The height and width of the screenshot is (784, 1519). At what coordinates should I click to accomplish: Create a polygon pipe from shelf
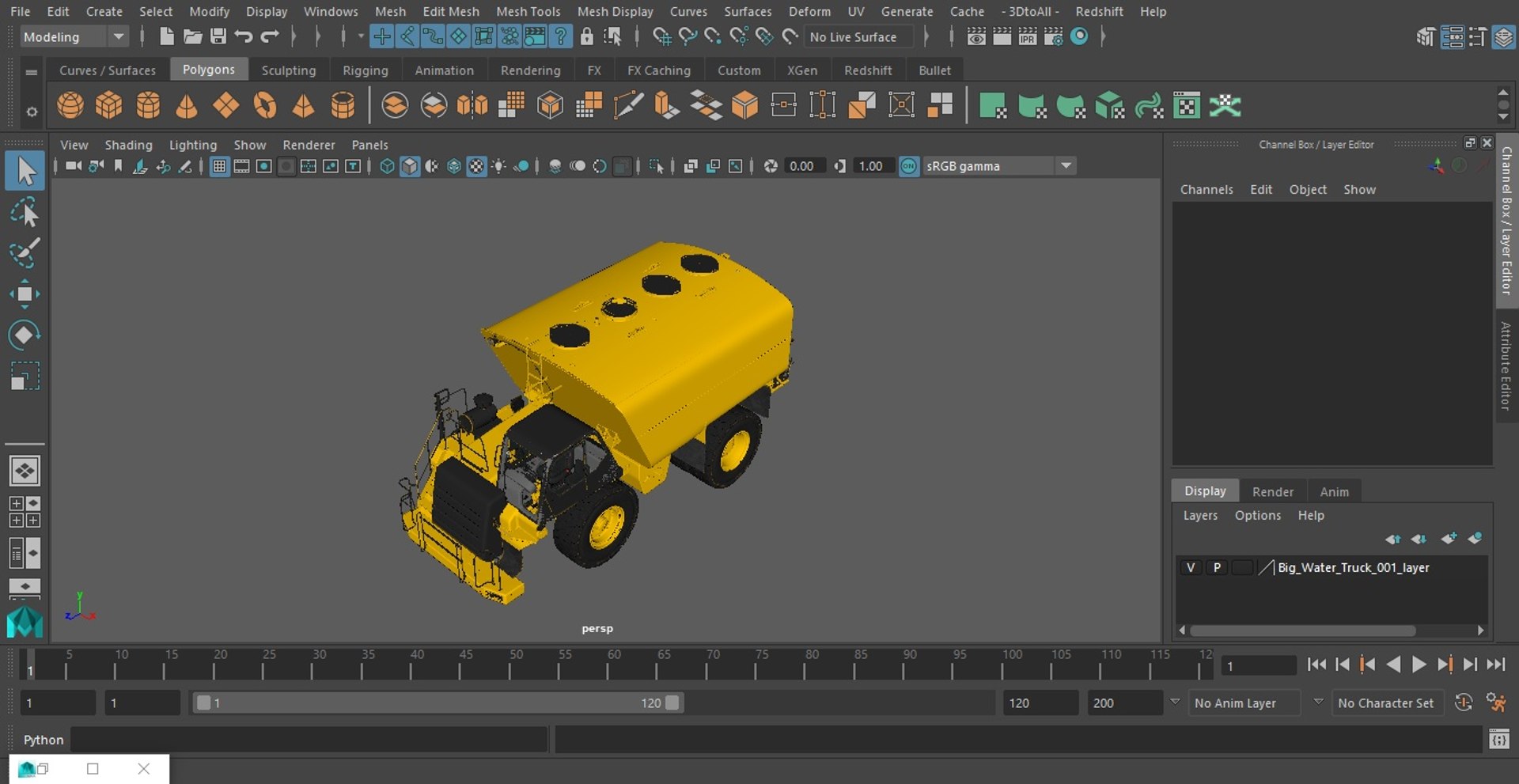(x=343, y=105)
